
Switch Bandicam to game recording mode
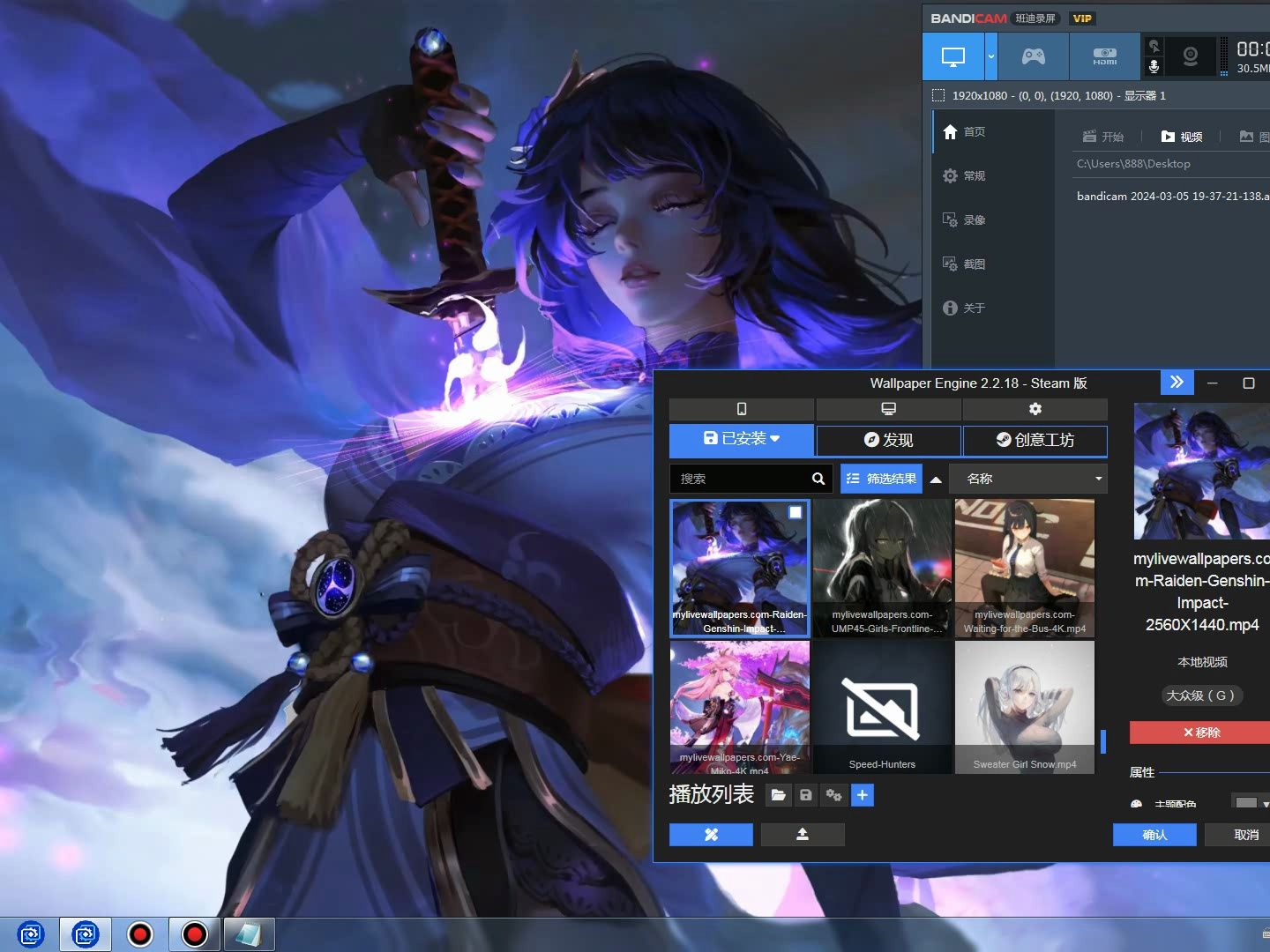tap(1034, 57)
